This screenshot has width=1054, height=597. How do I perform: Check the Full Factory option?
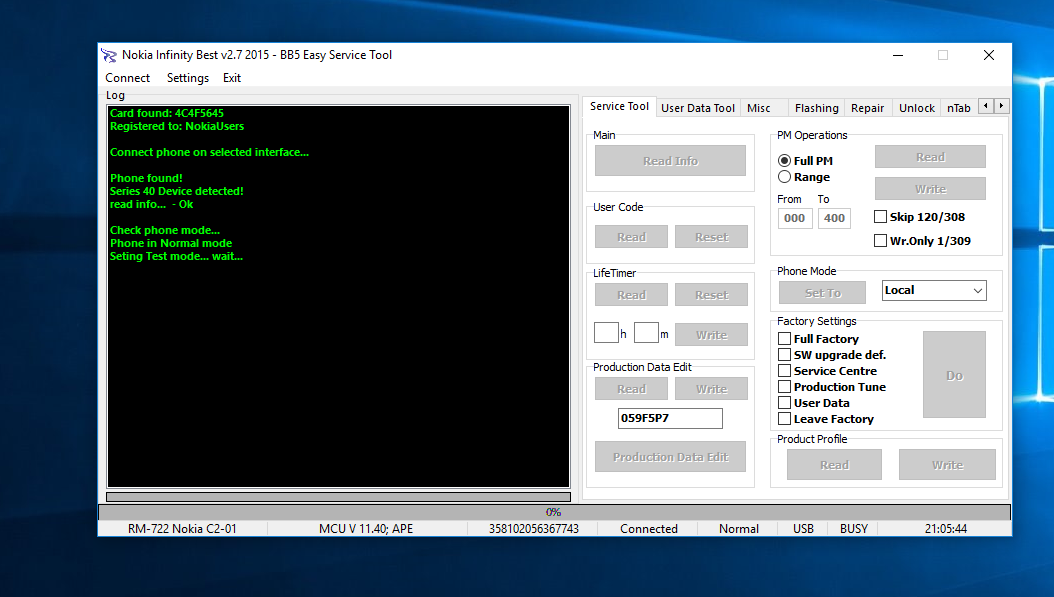pyautogui.click(x=784, y=338)
